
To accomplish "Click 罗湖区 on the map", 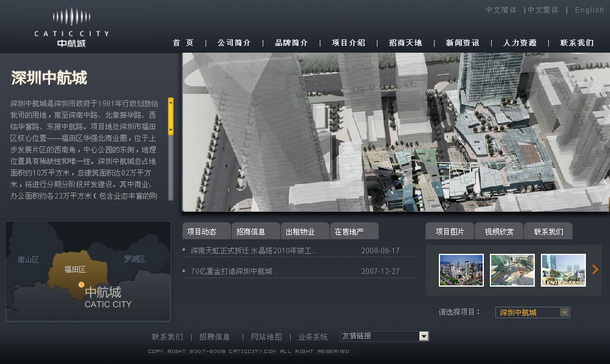I will [134, 259].
